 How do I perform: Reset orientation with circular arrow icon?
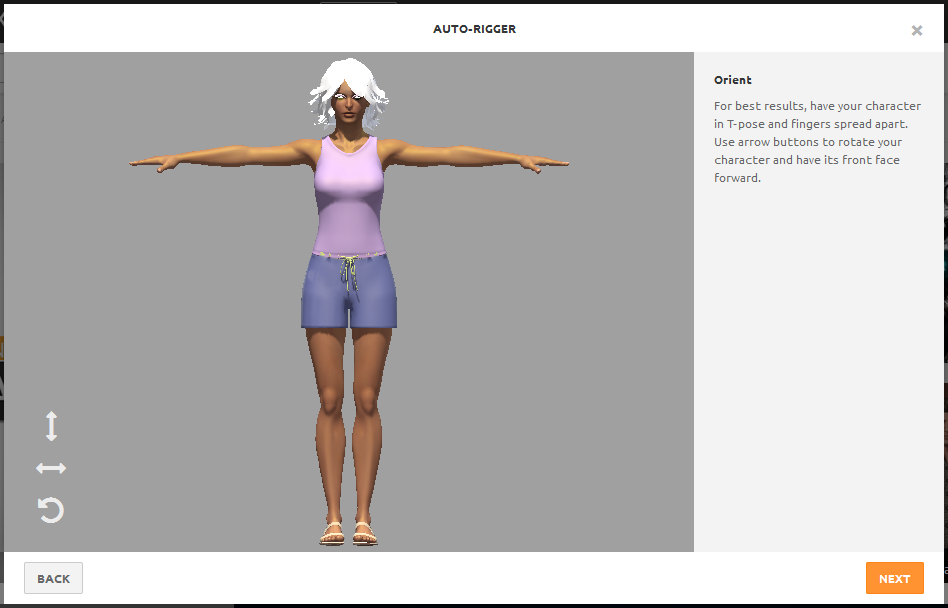51,510
